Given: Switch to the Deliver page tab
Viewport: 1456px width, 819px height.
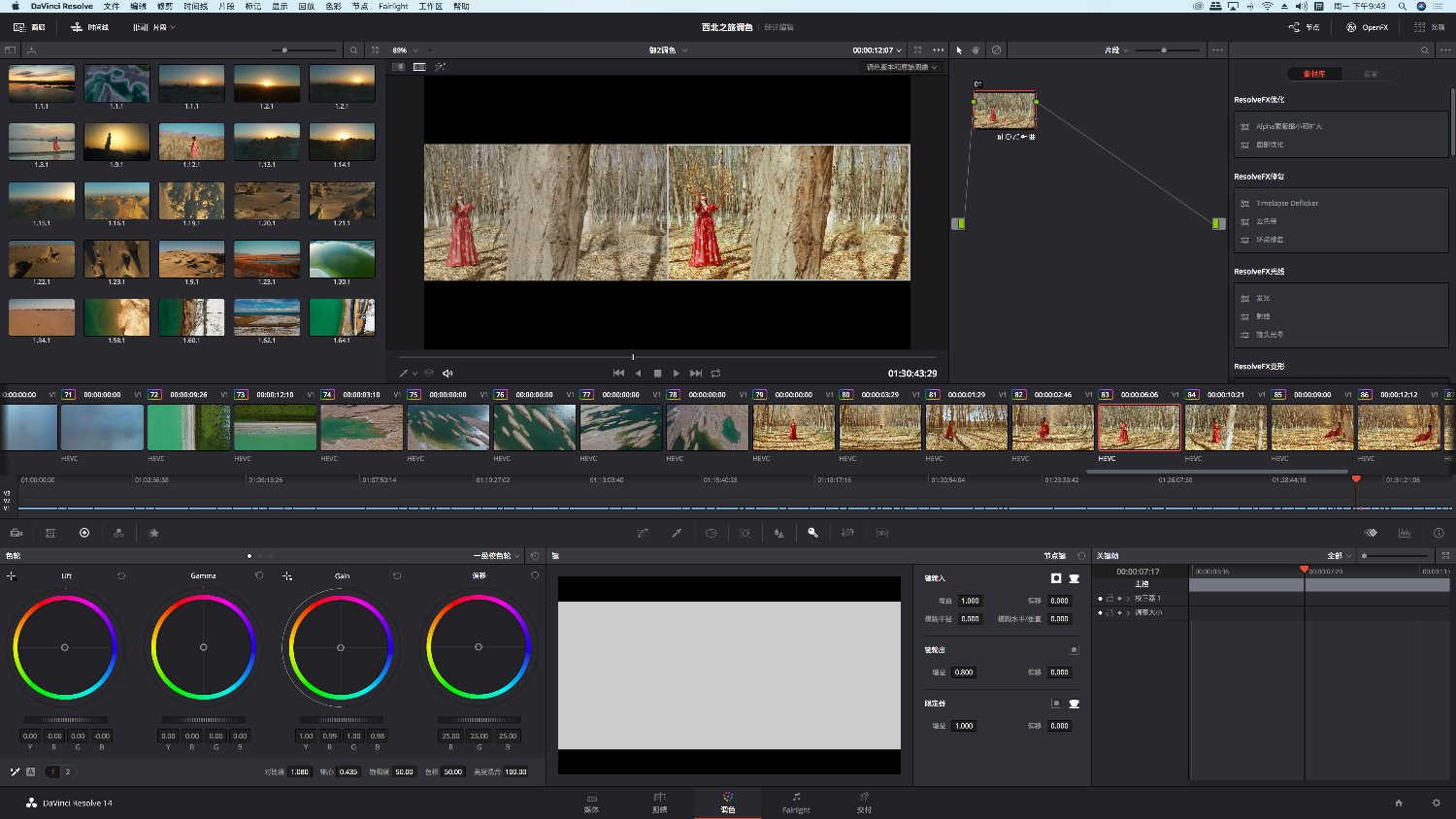Looking at the screenshot, I should pyautogui.click(x=864, y=803).
